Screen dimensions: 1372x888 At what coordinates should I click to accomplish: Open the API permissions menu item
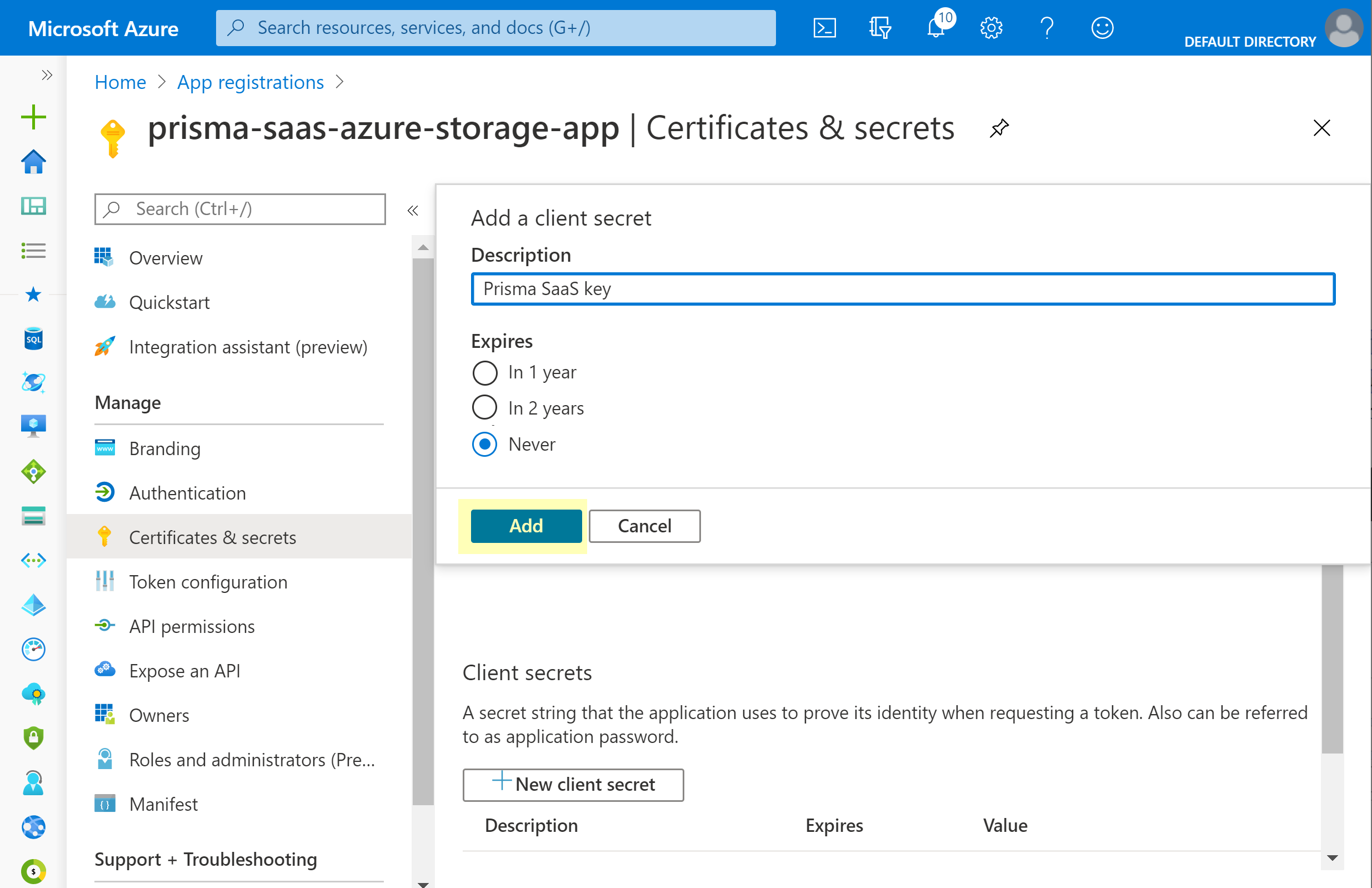pos(191,626)
